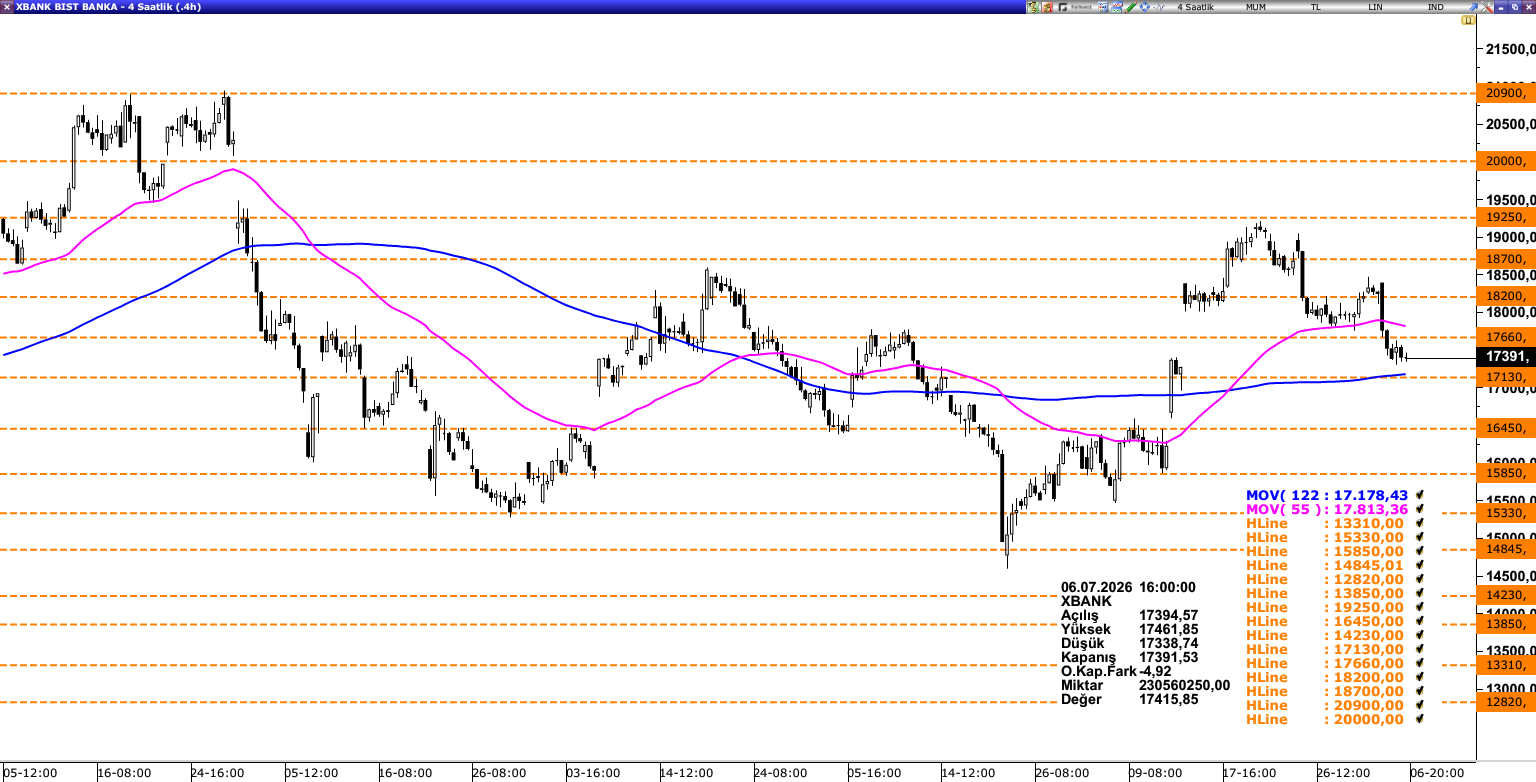Toggle checkmark for HLine 13310,00
The image size is (1536, 782).
(1419, 523)
